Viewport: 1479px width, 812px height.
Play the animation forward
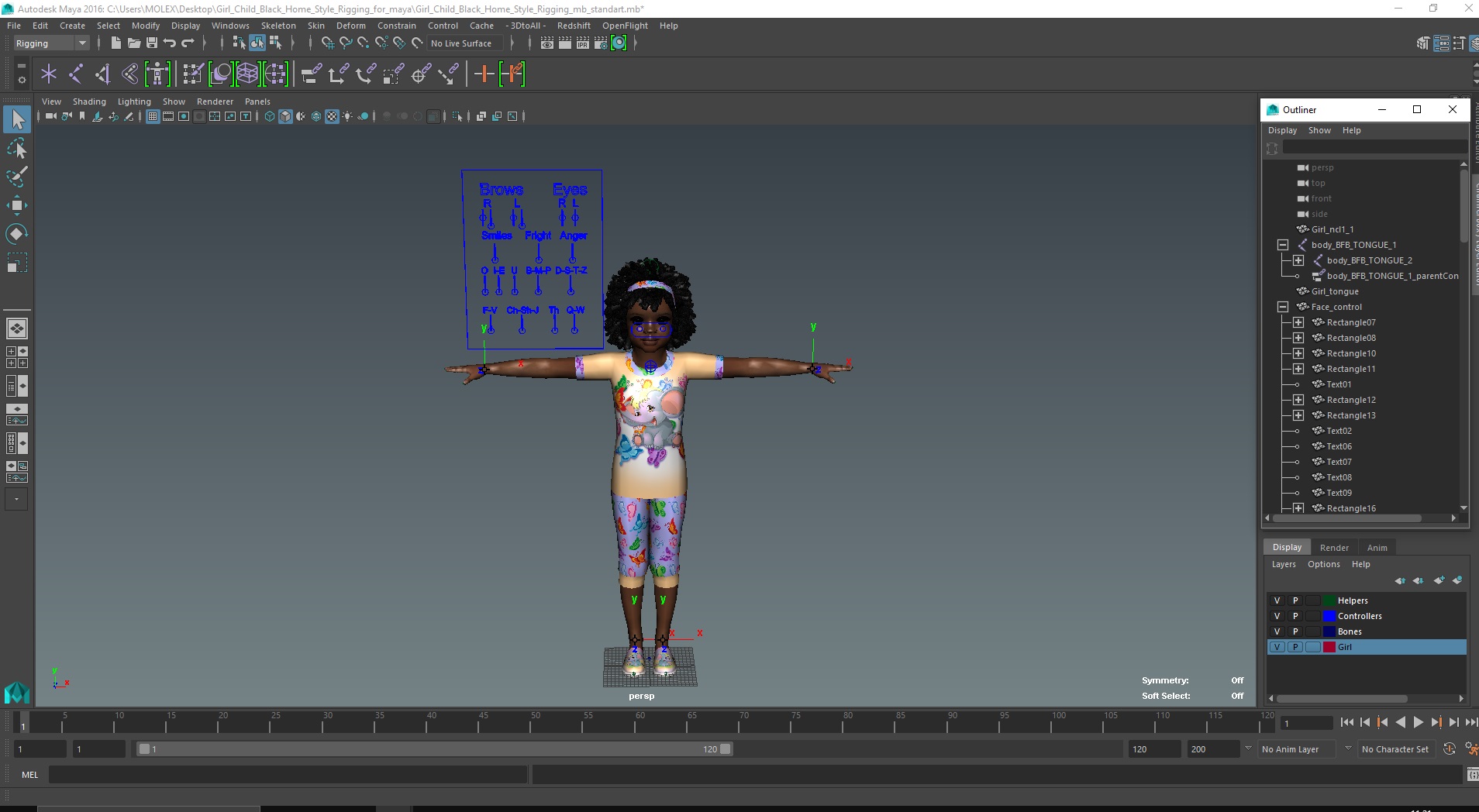point(1419,722)
